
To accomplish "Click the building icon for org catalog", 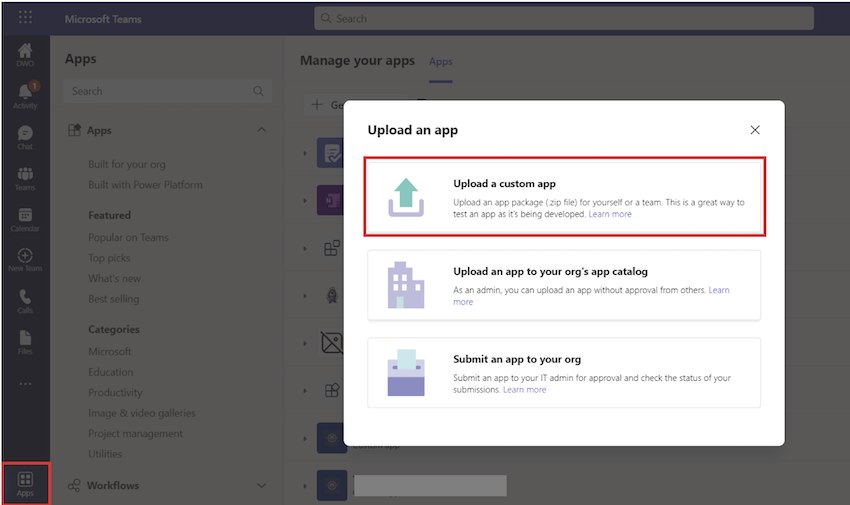I will click(x=405, y=285).
